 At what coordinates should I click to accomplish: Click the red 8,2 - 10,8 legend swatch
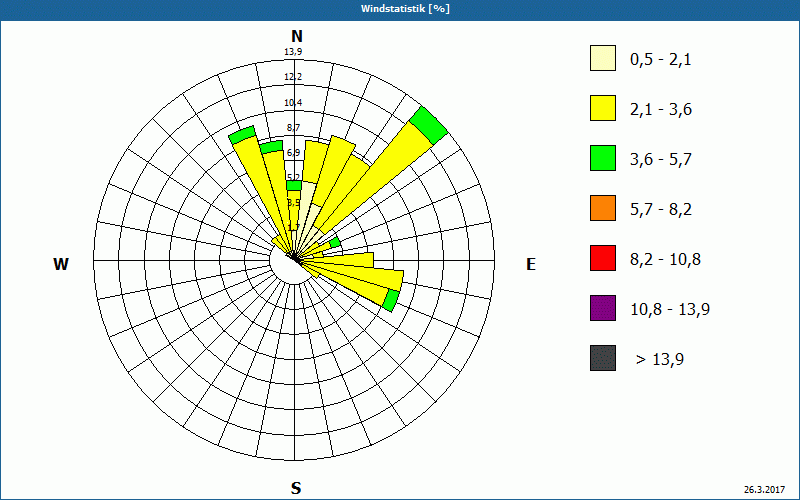coord(603,258)
